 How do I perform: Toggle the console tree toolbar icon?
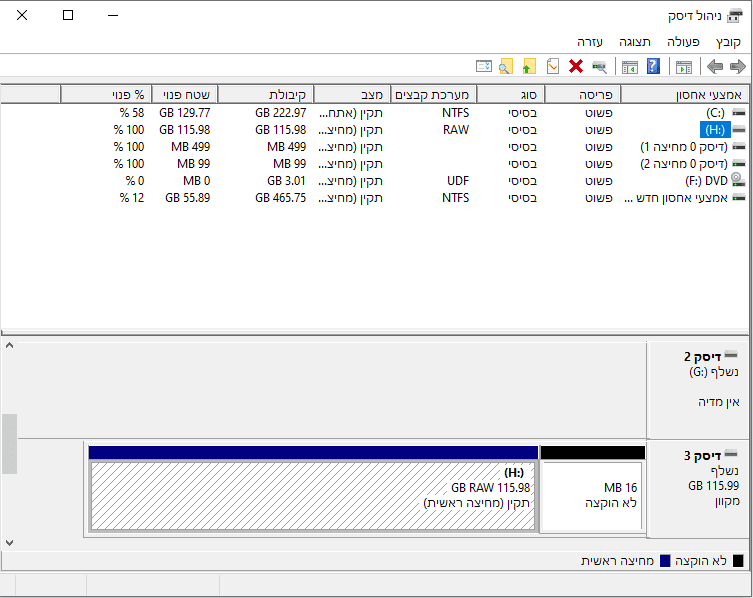pyautogui.click(x=684, y=67)
